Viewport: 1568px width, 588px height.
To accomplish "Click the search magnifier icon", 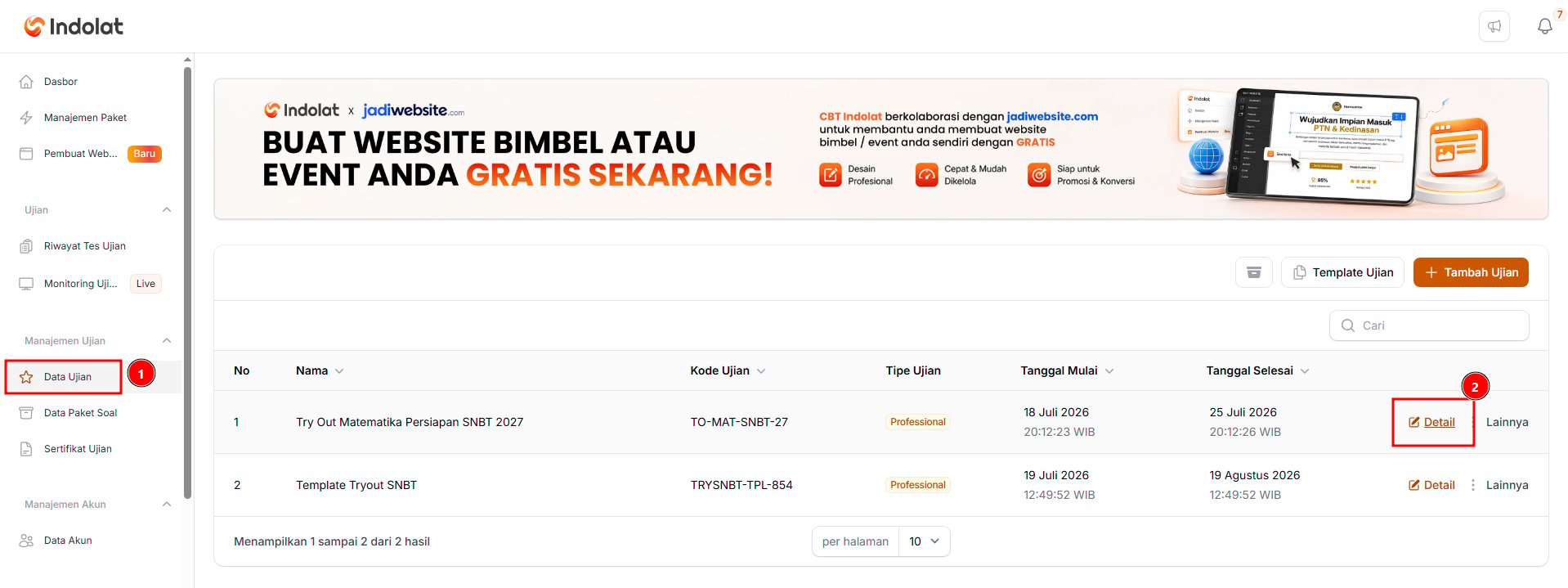I will pyautogui.click(x=1348, y=325).
